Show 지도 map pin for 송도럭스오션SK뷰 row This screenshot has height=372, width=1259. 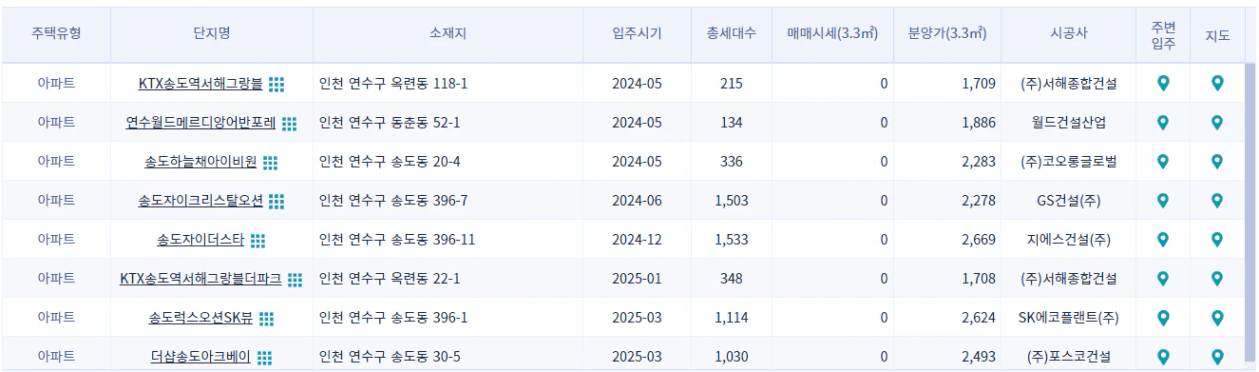coord(1217,318)
